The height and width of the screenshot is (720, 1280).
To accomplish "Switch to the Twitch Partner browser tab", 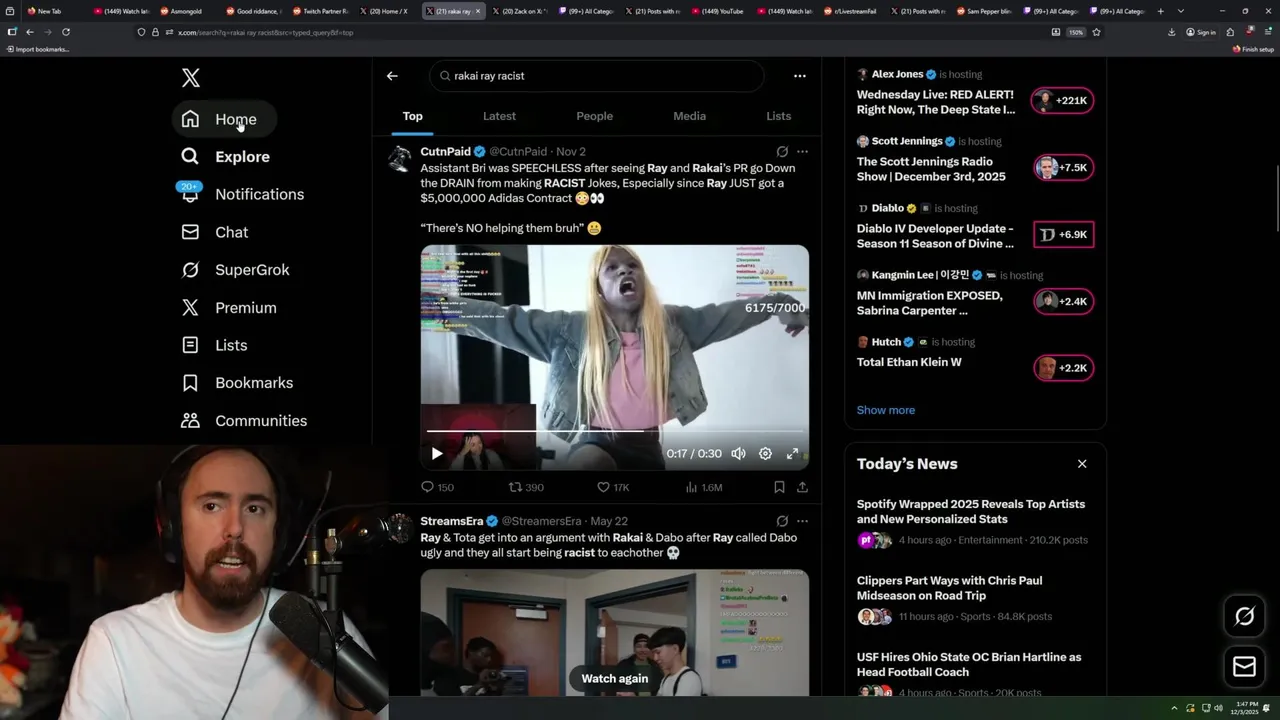I will pos(321,11).
